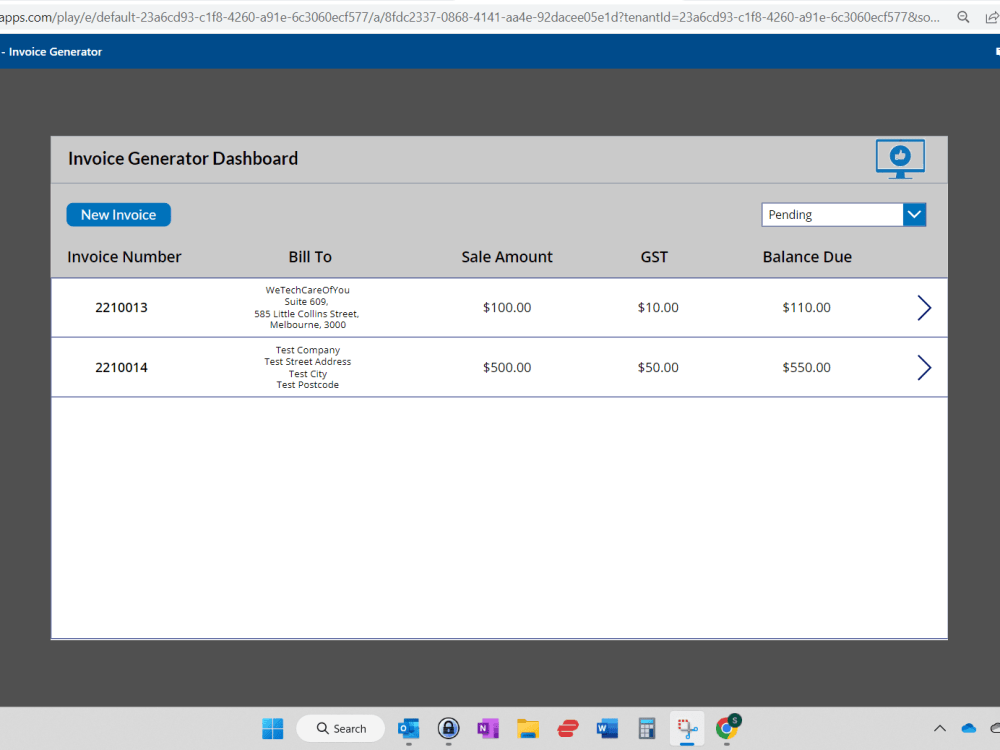
Task: Open OneNote from the taskbar
Action: [x=488, y=729]
